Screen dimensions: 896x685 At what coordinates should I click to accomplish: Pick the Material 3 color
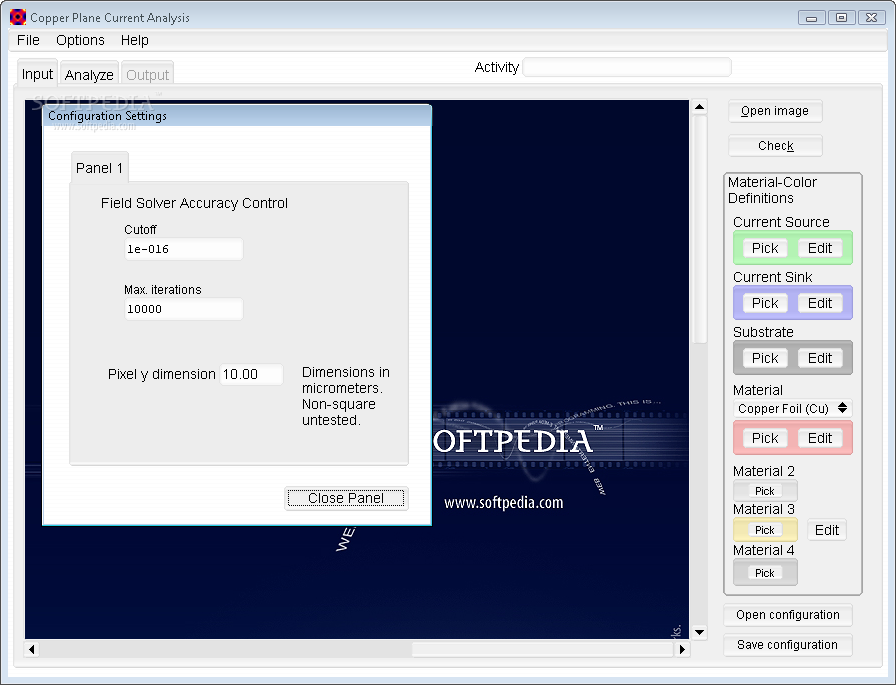click(x=765, y=530)
